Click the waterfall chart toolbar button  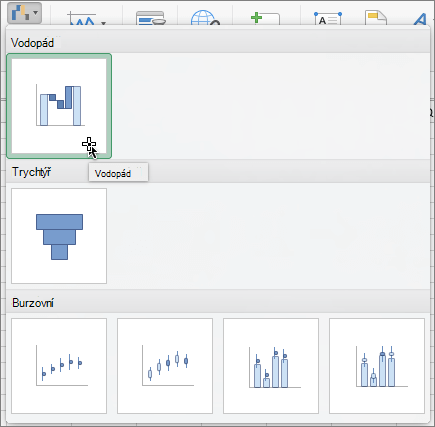point(21,13)
